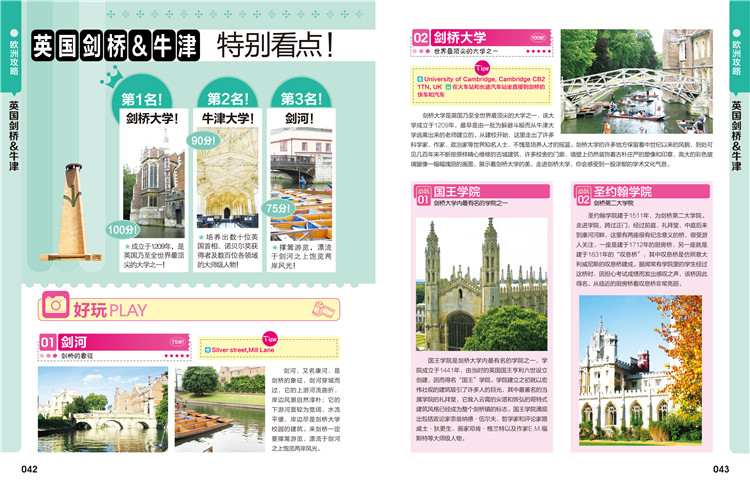
Task: Click the 特别看点! headline text
Action: pos(275,45)
